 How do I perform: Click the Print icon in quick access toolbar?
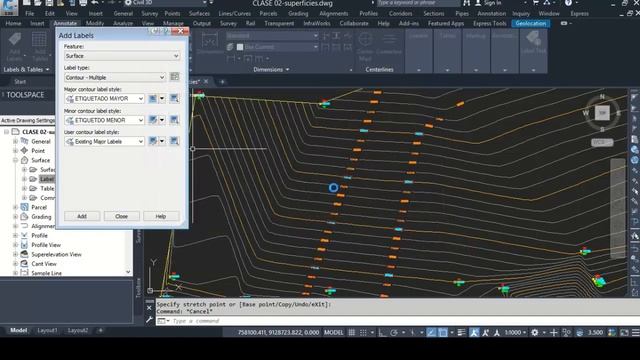click(83, 3)
